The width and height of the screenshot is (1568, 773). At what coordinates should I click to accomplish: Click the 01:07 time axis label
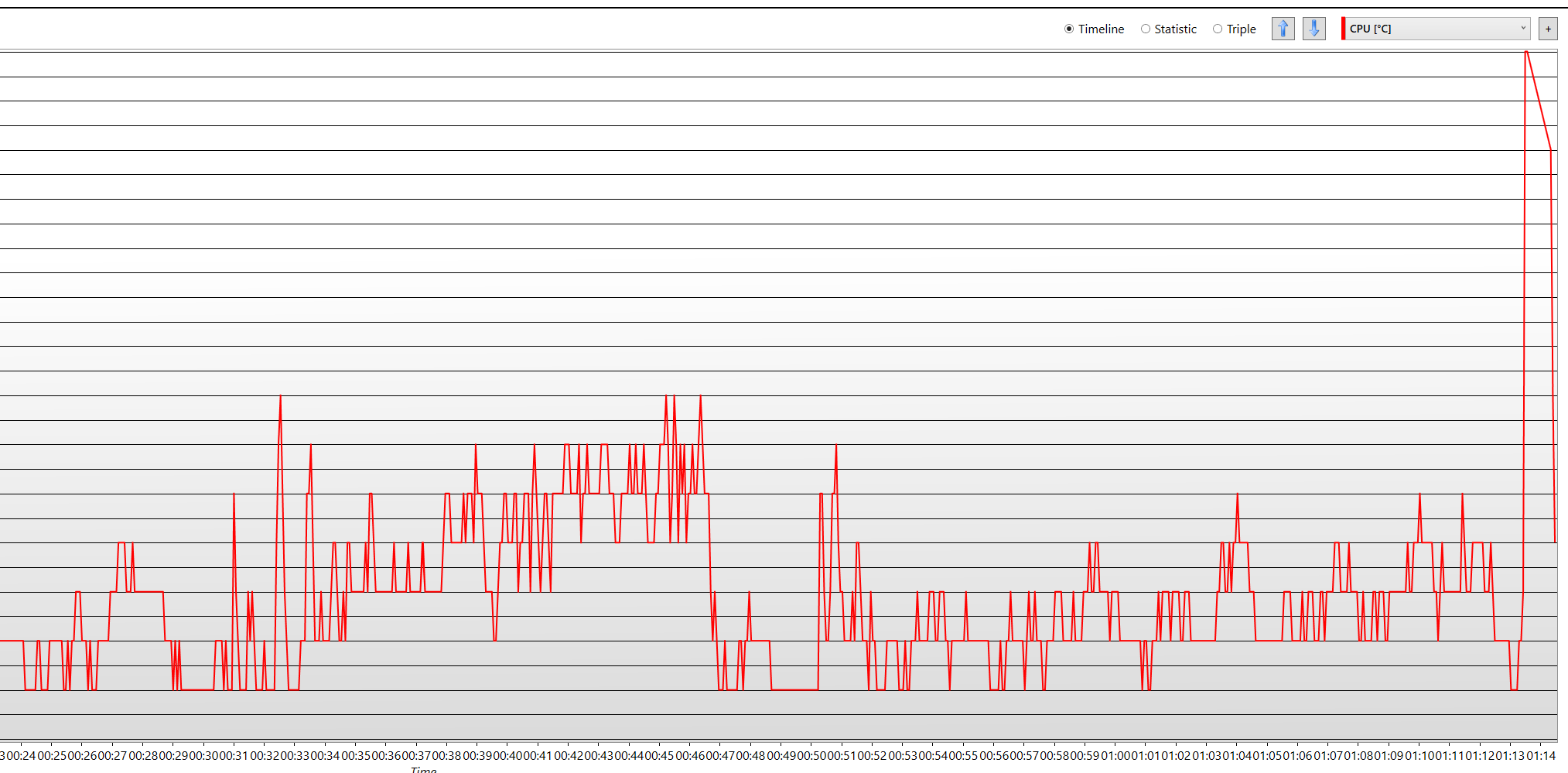coord(1327,755)
